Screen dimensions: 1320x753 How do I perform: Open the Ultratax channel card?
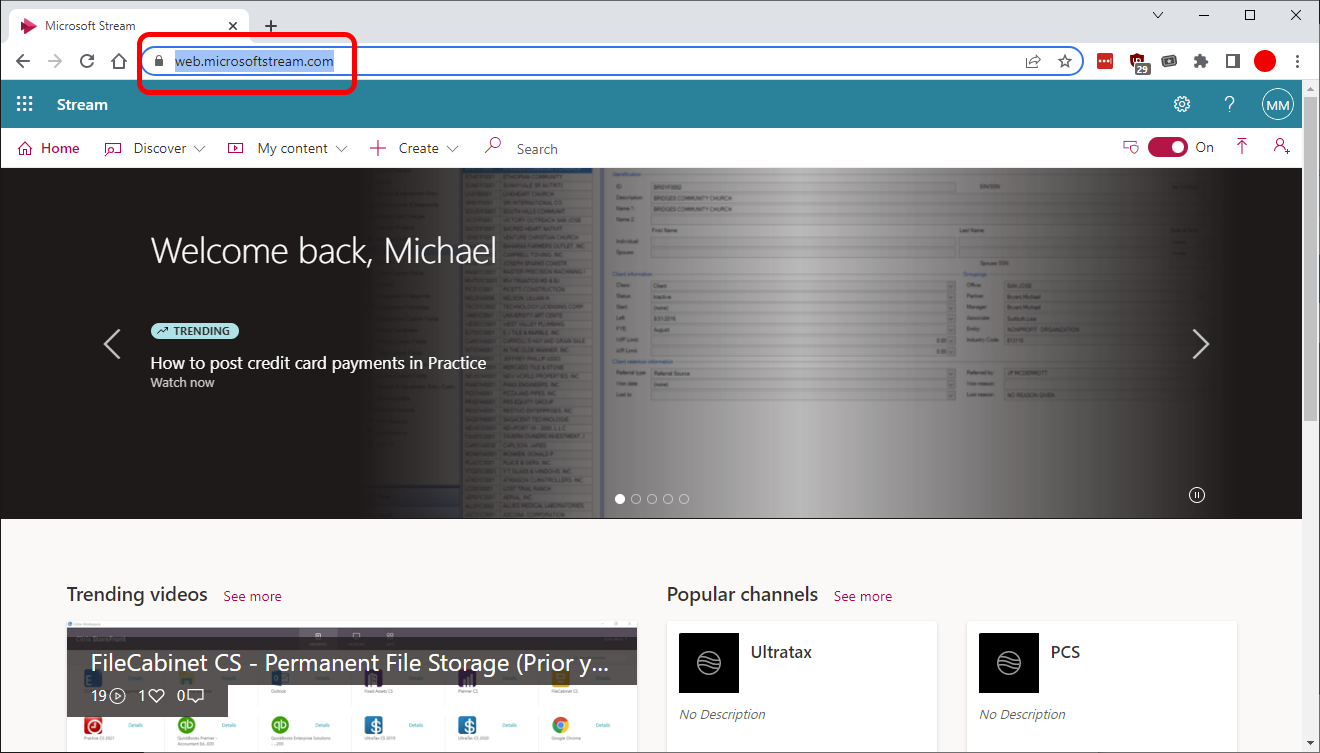click(802, 686)
